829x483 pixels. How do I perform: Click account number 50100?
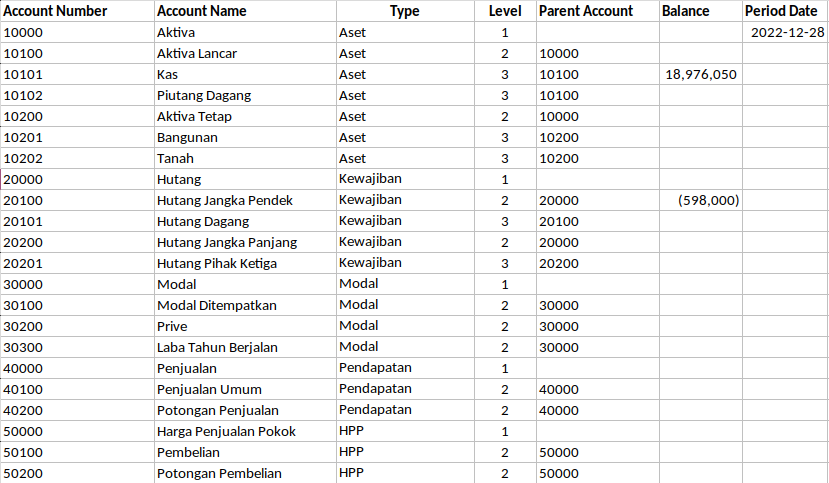tap(77, 452)
